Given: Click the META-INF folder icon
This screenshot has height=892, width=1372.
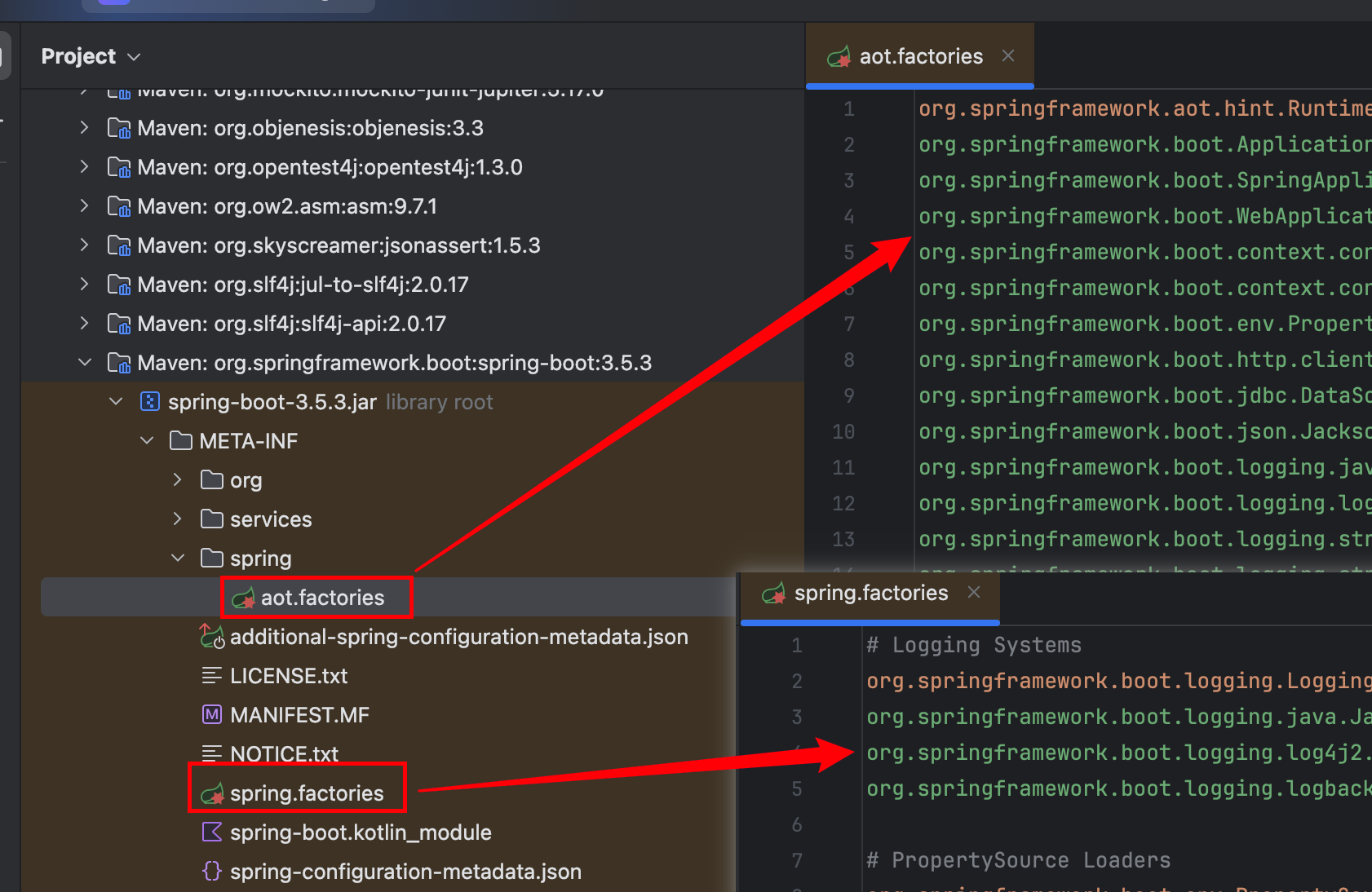Looking at the screenshot, I should pyautogui.click(x=181, y=441).
